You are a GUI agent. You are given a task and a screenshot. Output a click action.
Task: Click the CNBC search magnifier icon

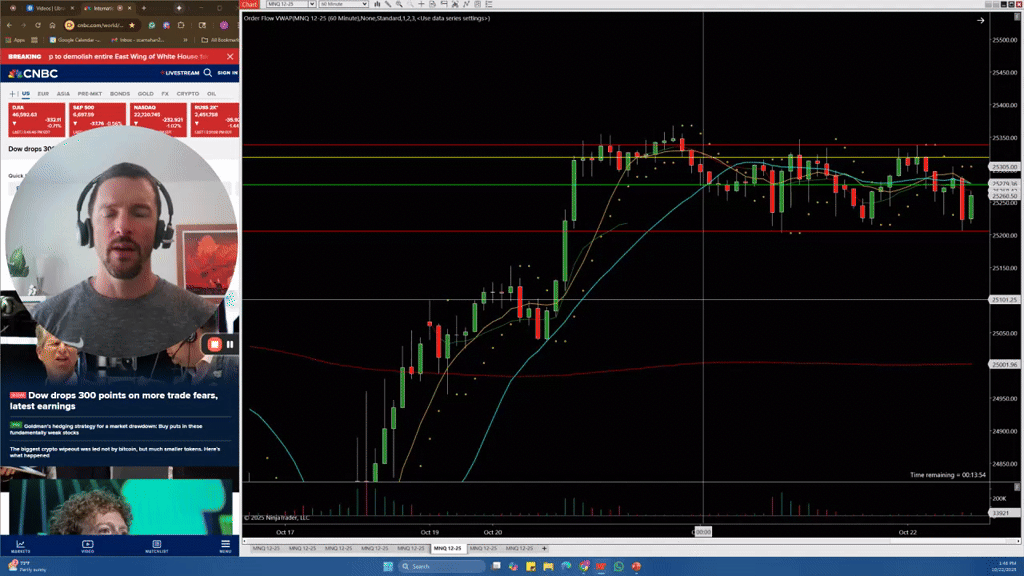point(208,72)
